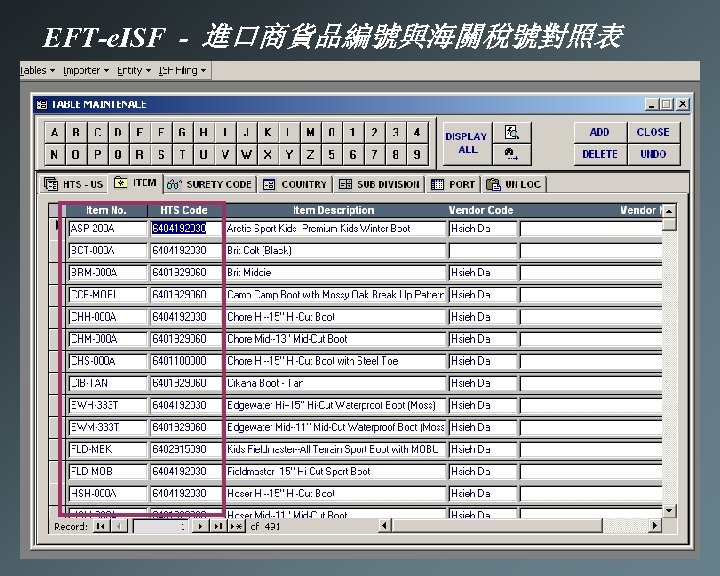Click vendor code in HSH-000A row

coord(483,493)
